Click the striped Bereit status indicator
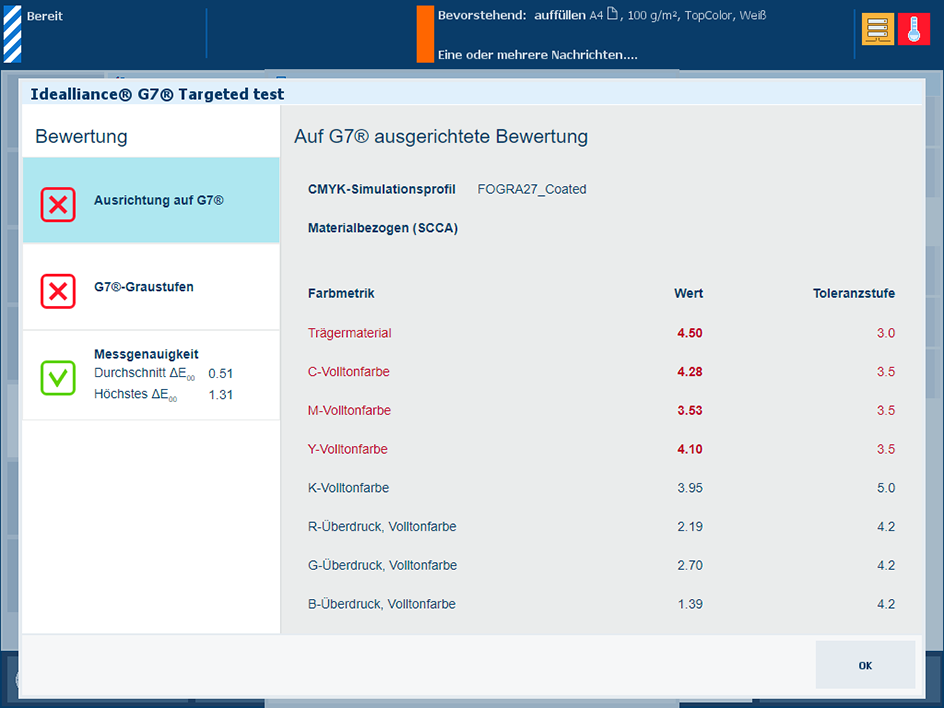 (x=12, y=34)
